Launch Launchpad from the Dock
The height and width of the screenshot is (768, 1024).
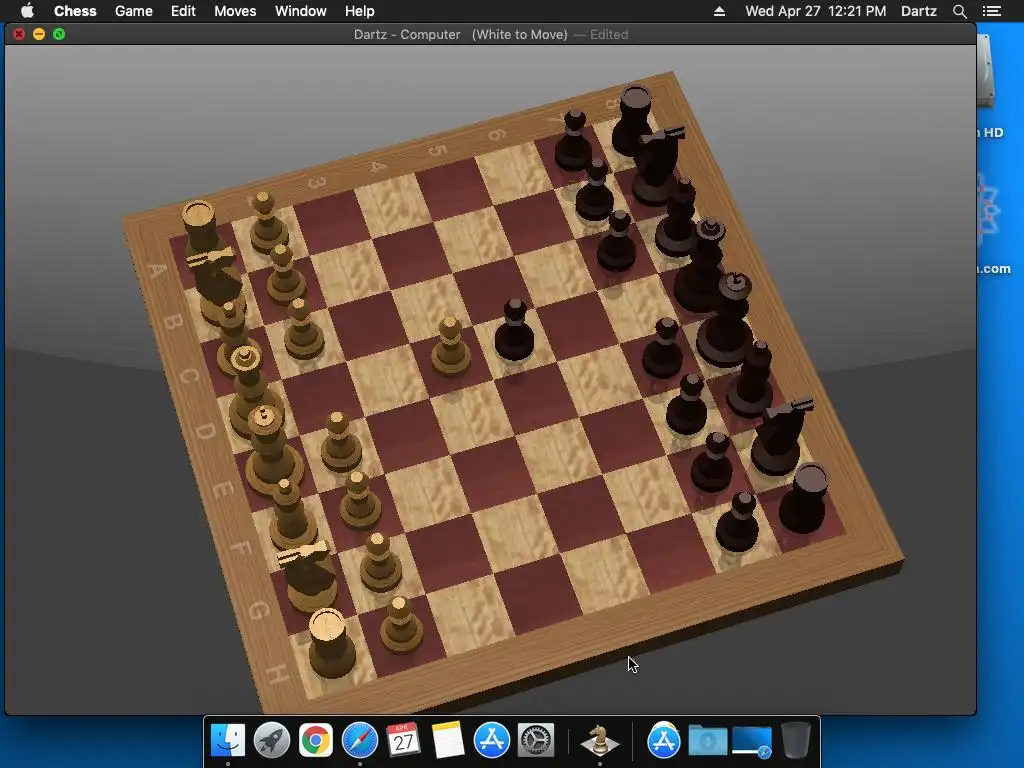point(272,741)
